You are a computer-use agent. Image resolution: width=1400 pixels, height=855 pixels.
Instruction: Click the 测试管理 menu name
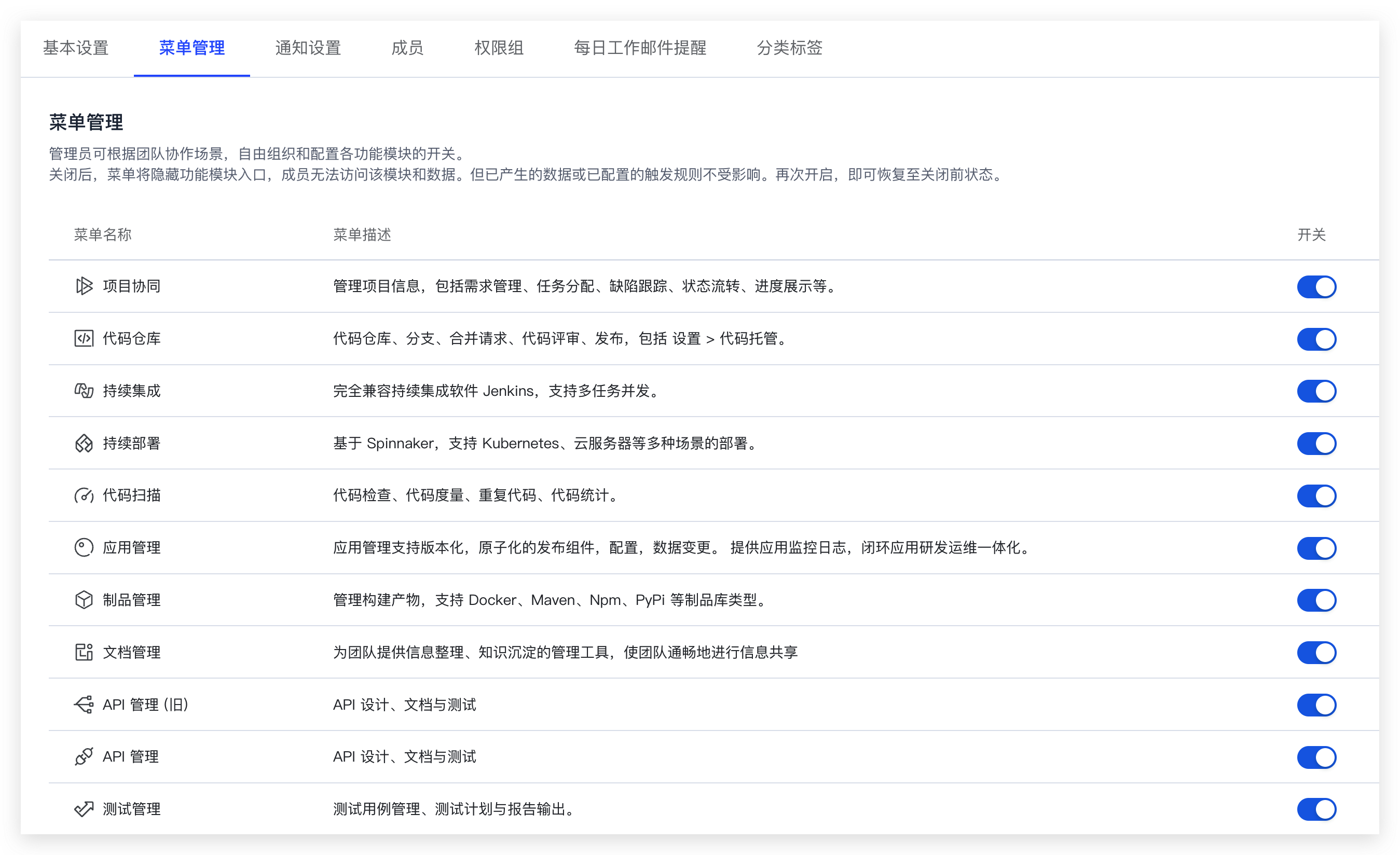click(x=132, y=809)
